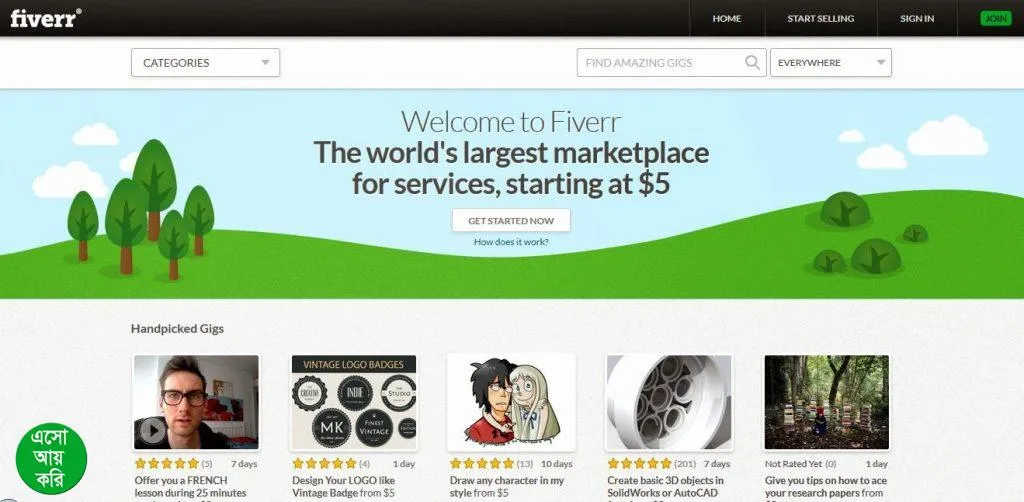Open the forest research papers thumbnail
This screenshot has width=1024, height=502.
827,402
